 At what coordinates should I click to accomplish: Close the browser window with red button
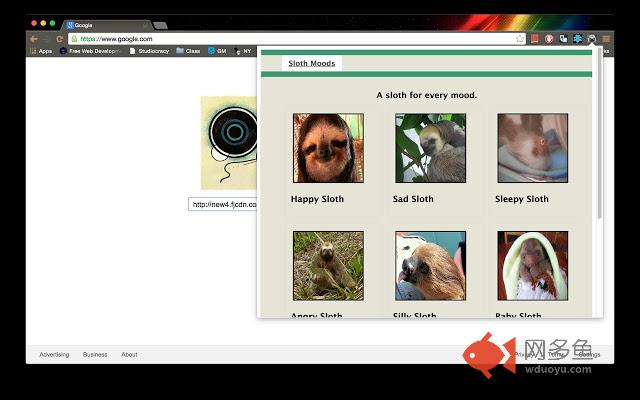pos(34,23)
